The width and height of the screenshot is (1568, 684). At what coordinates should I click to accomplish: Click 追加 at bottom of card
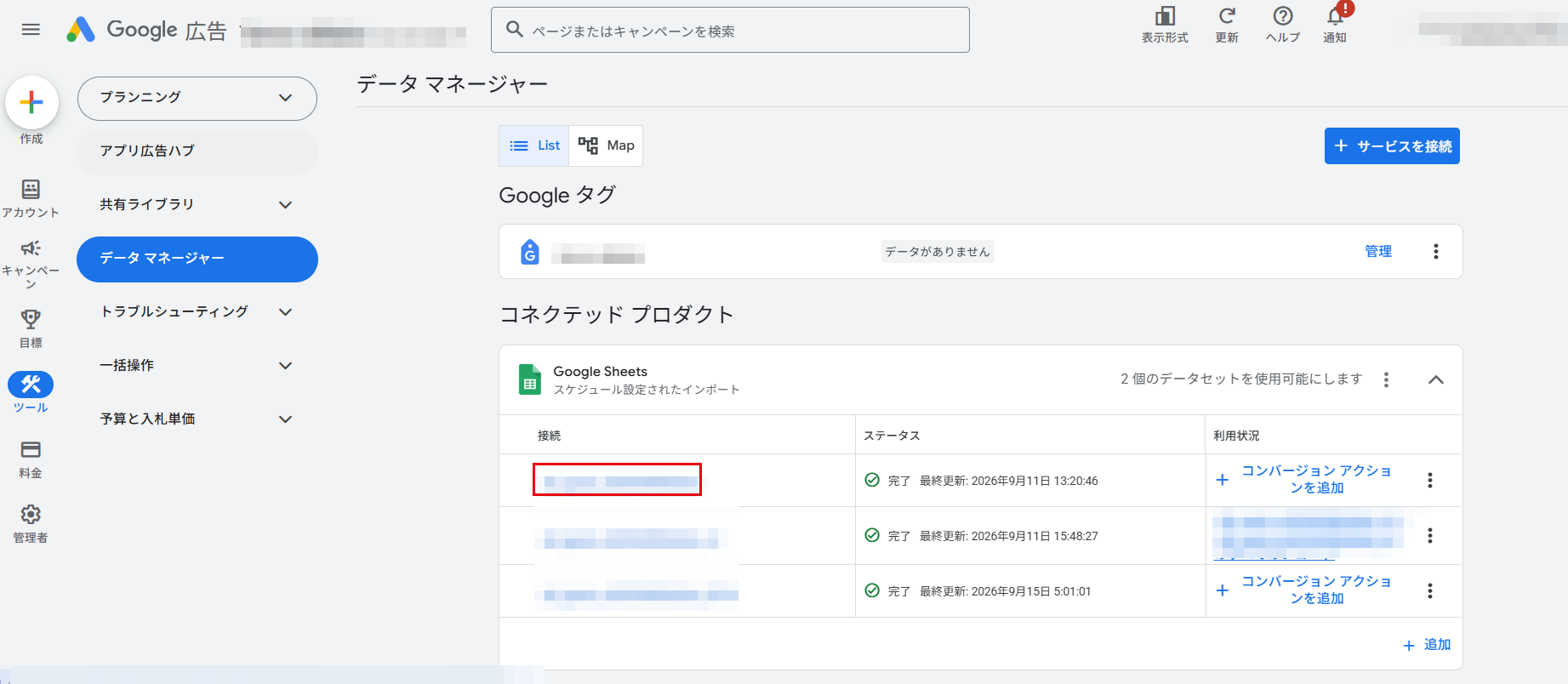point(1427,645)
